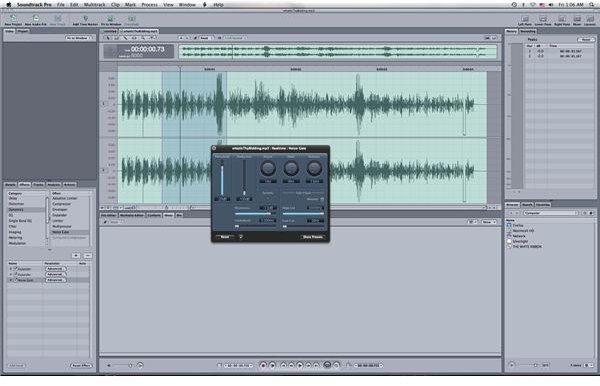Image resolution: width=600 pixels, height=386 pixels.
Task: Turn the Release knob in Noise Gate
Action: pos(314,168)
